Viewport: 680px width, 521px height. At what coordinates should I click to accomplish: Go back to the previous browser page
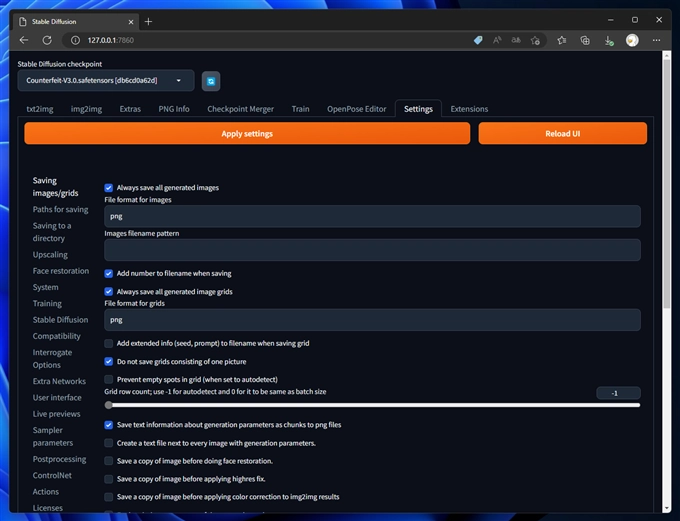[x=24, y=40]
